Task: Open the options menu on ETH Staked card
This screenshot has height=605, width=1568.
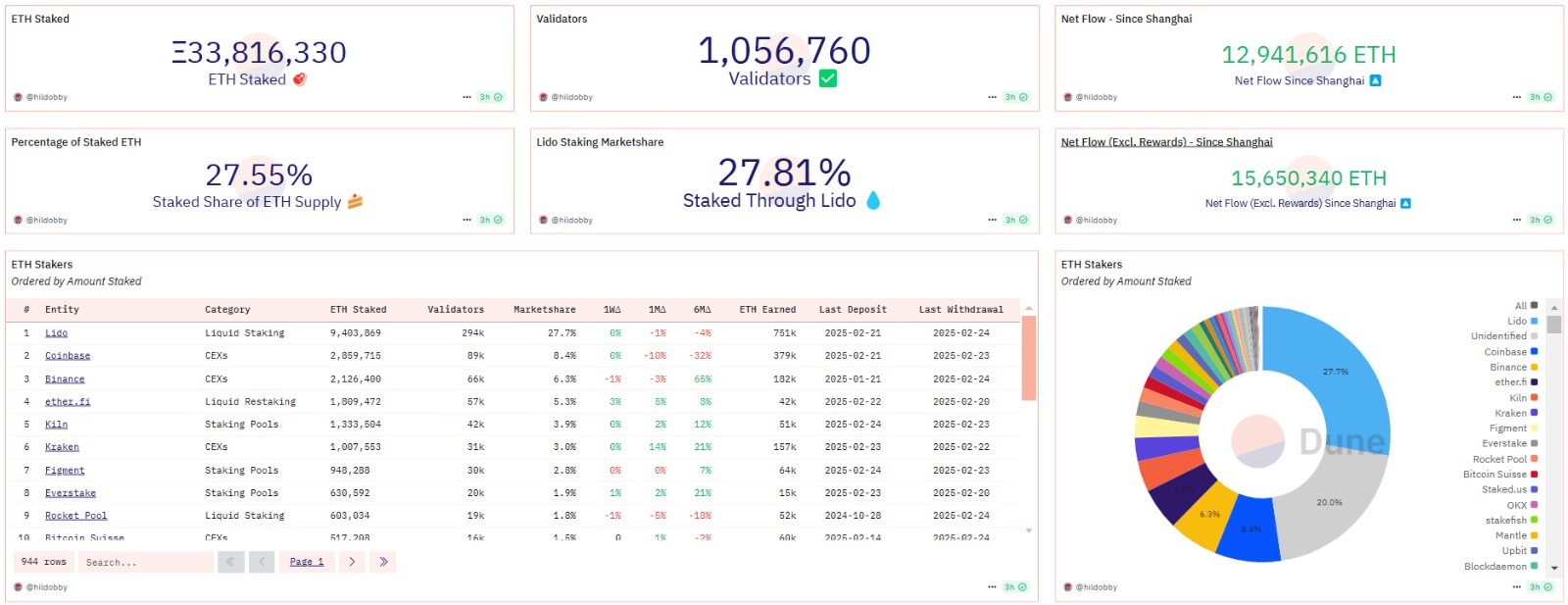Action: [466, 97]
